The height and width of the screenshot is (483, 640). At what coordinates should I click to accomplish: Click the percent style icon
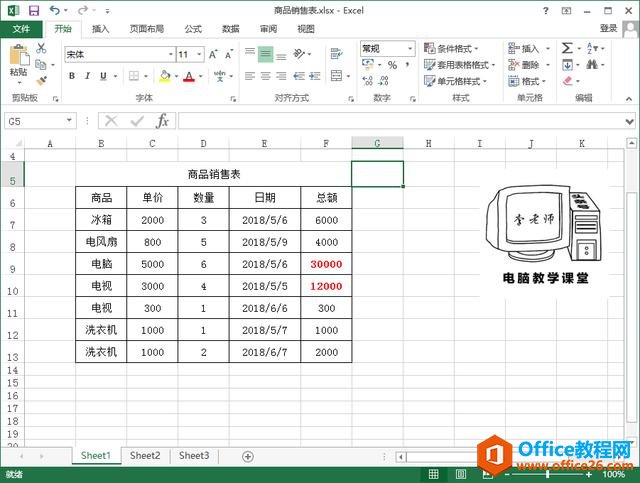[392, 65]
